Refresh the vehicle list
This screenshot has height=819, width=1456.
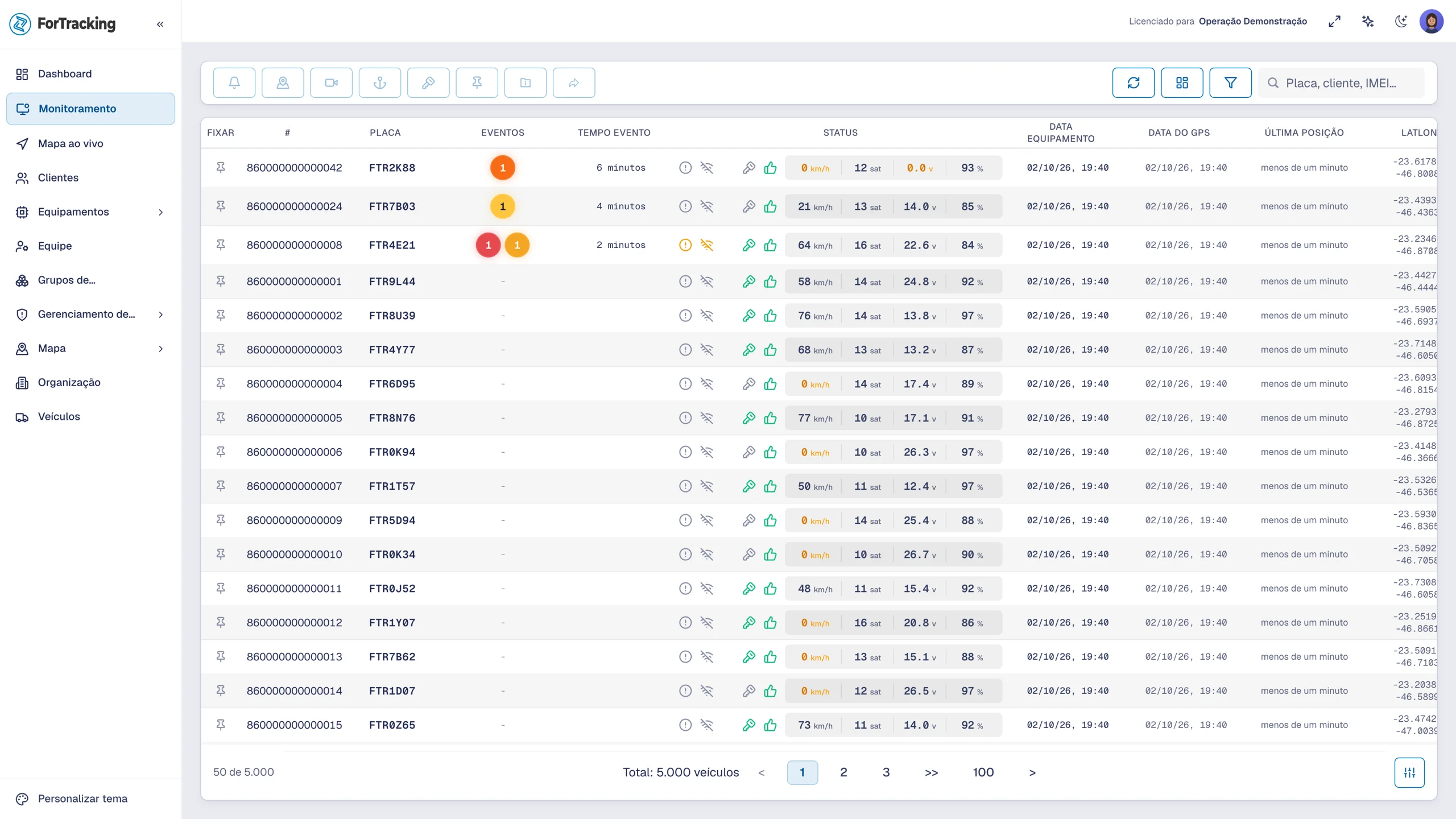pos(1134,83)
